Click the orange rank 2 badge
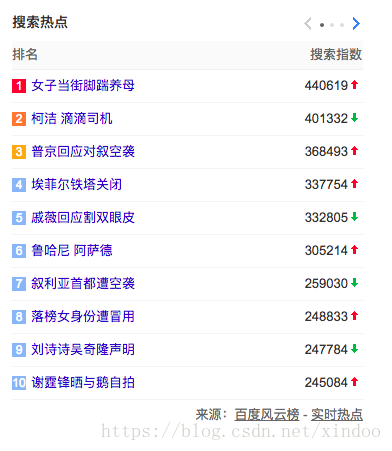392x451 pixels. coord(19,119)
